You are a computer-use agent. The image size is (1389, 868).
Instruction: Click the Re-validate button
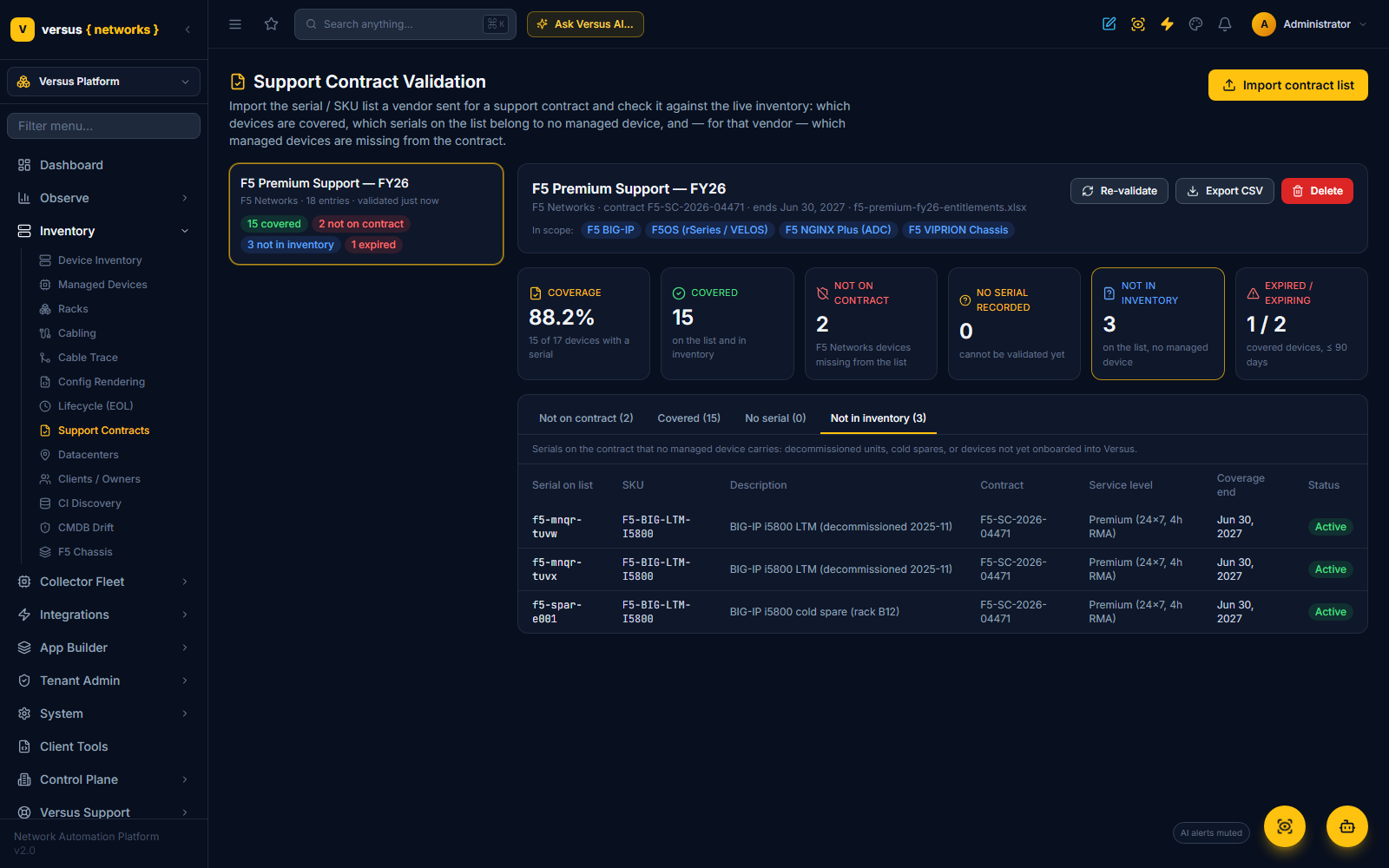pos(1119,191)
